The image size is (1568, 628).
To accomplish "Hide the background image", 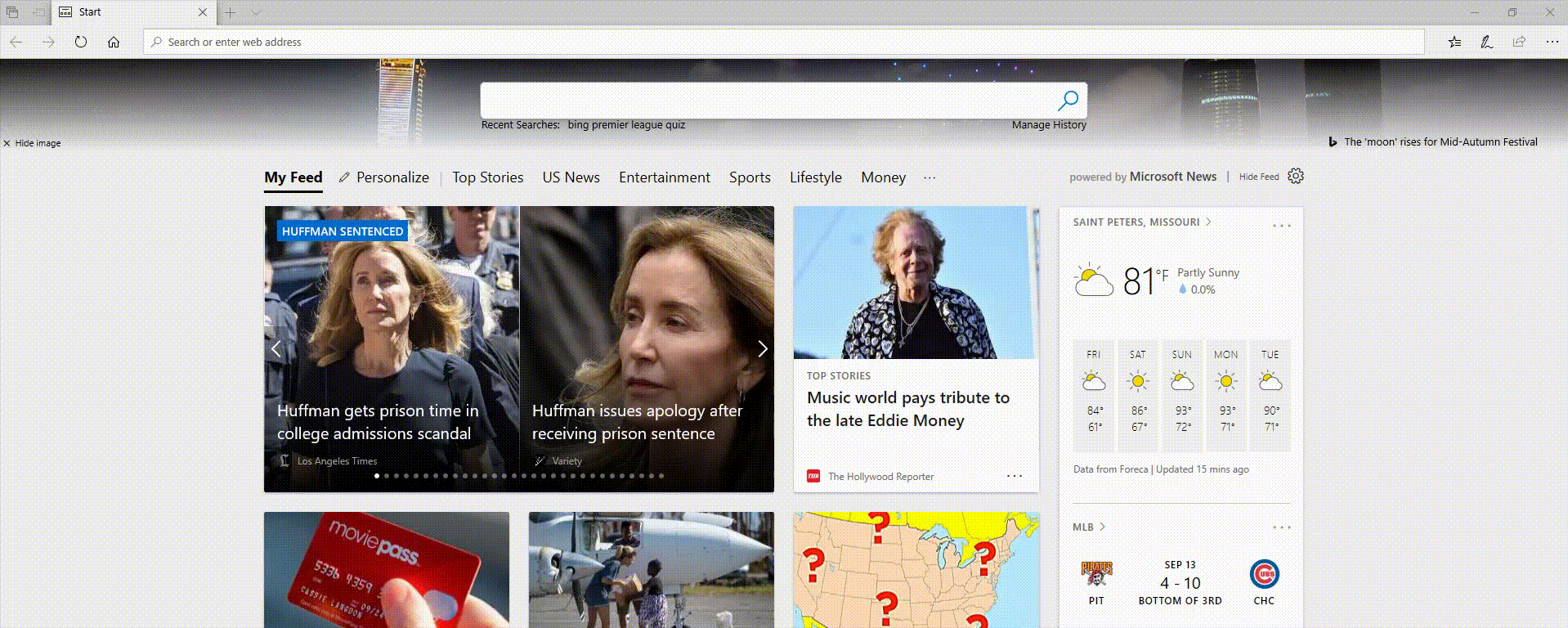I will click(x=32, y=143).
